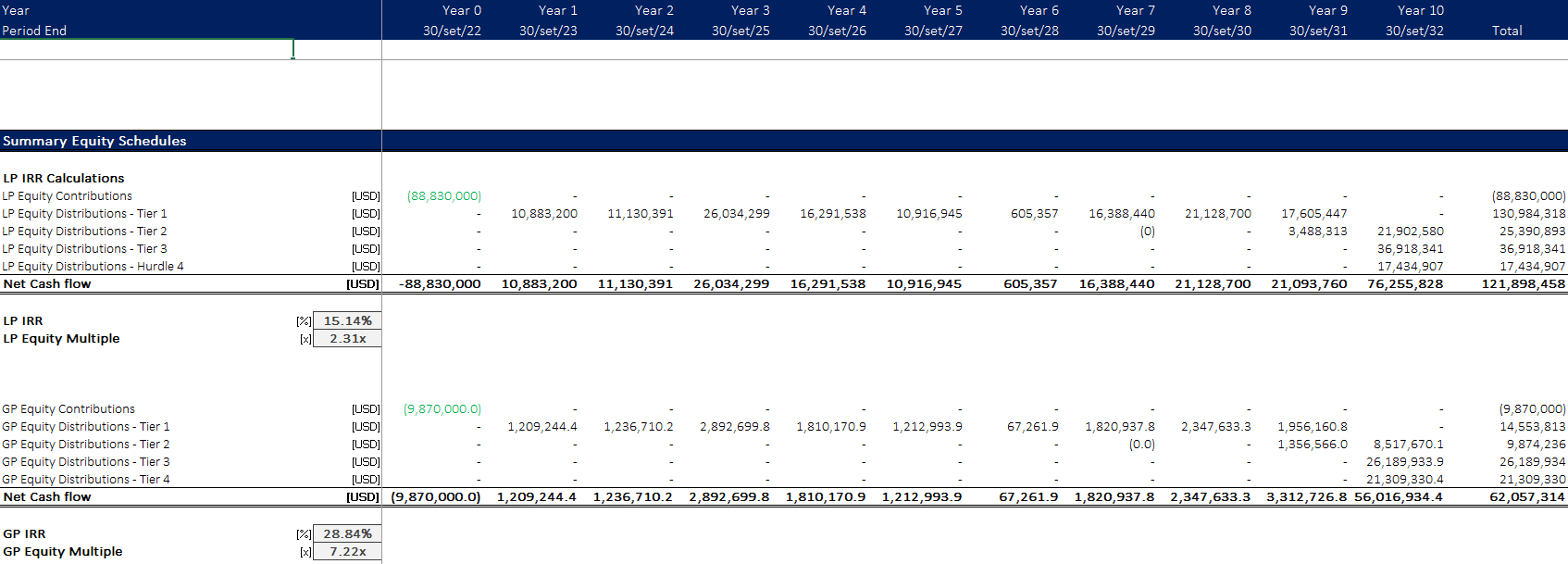
Task: Select GP Tier 1 total 14,553,813
Action: click(x=1533, y=426)
